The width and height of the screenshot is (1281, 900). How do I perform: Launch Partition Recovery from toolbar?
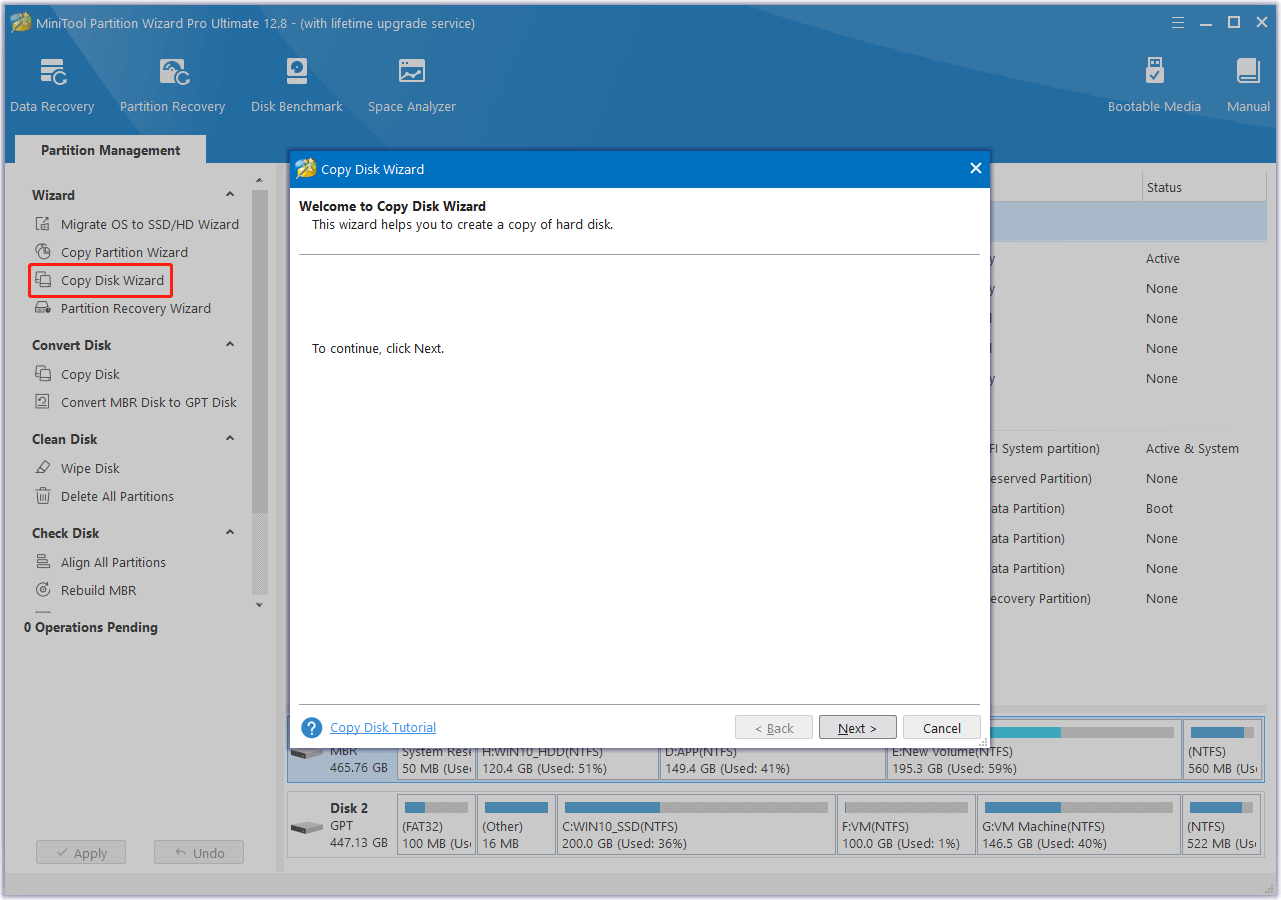click(172, 85)
